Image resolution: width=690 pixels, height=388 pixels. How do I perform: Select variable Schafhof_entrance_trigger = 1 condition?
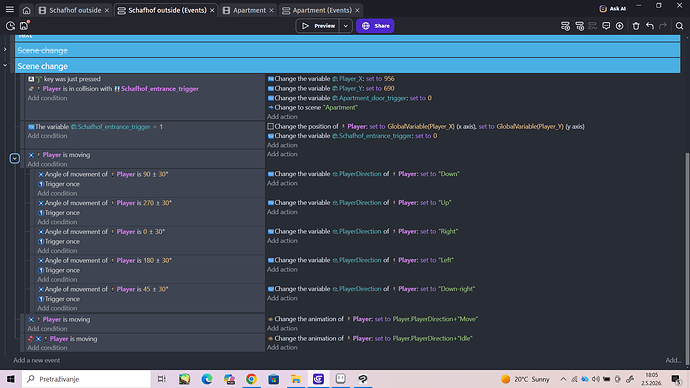point(95,127)
